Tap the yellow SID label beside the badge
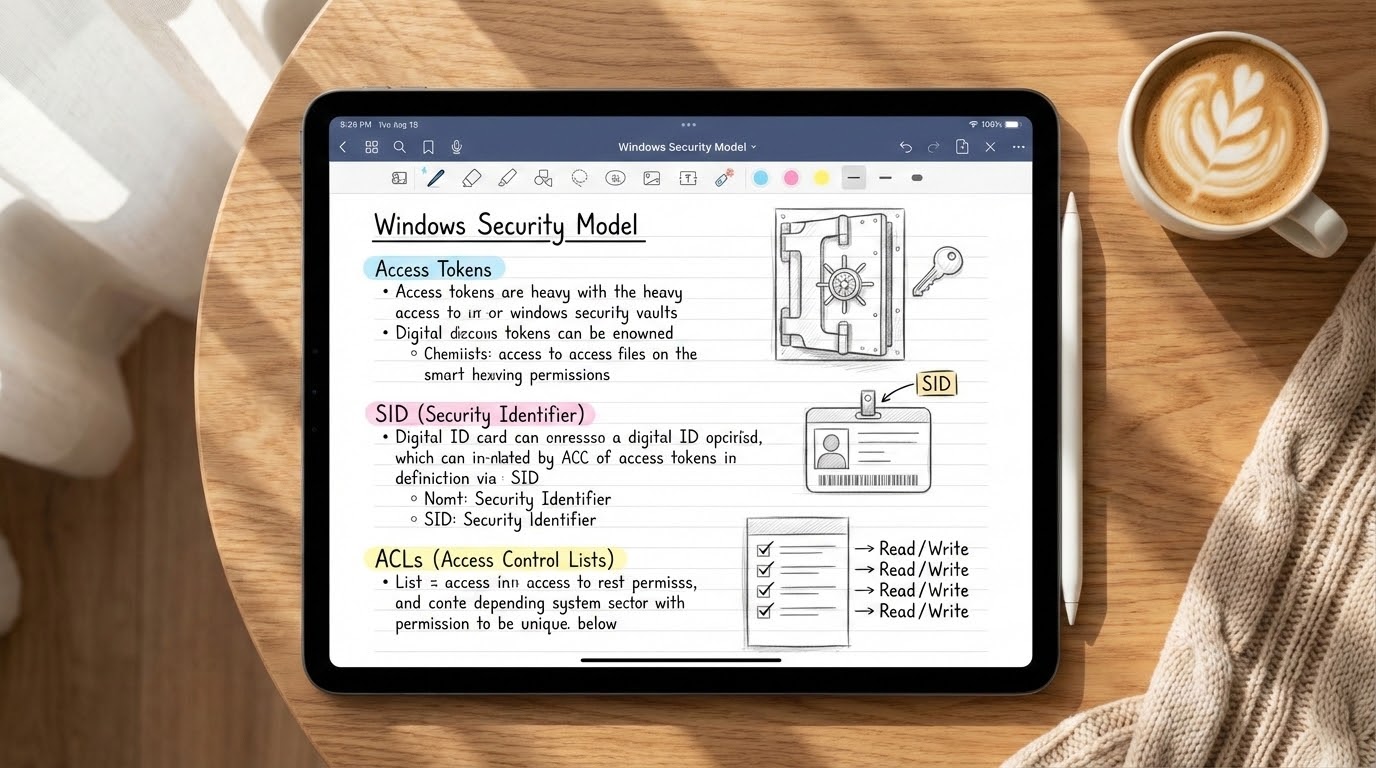 tap(936, 384)
